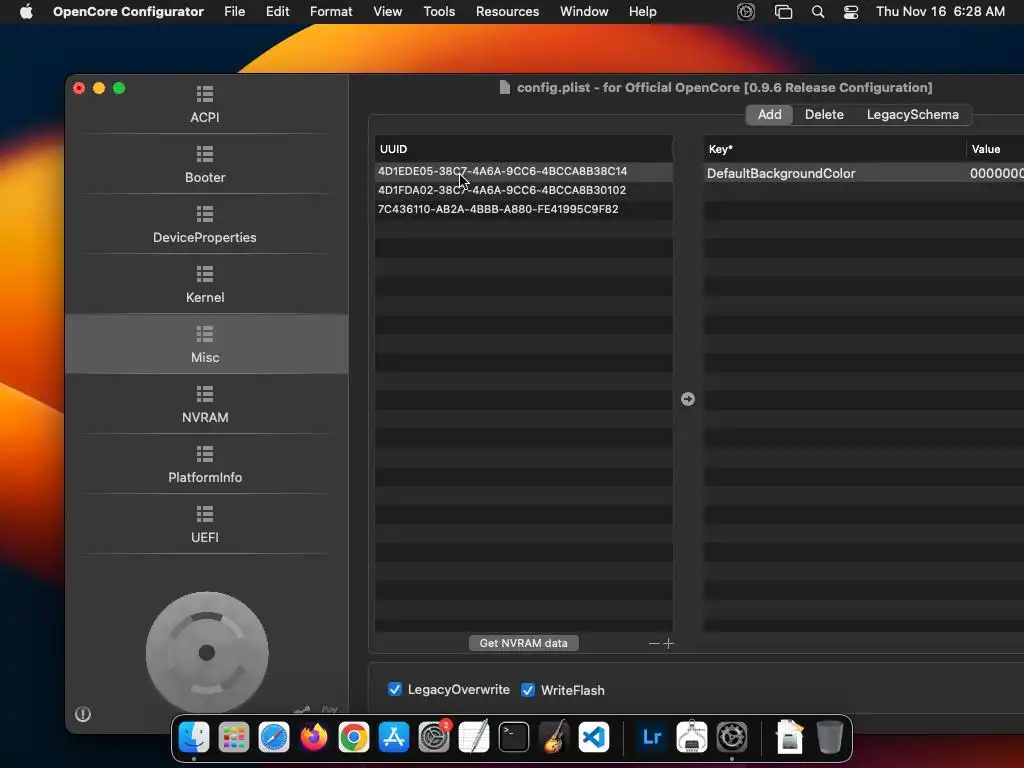Launch Lightroom from the Dock
The height and width of the screenshot is (768, 1024).
(652, 737)
